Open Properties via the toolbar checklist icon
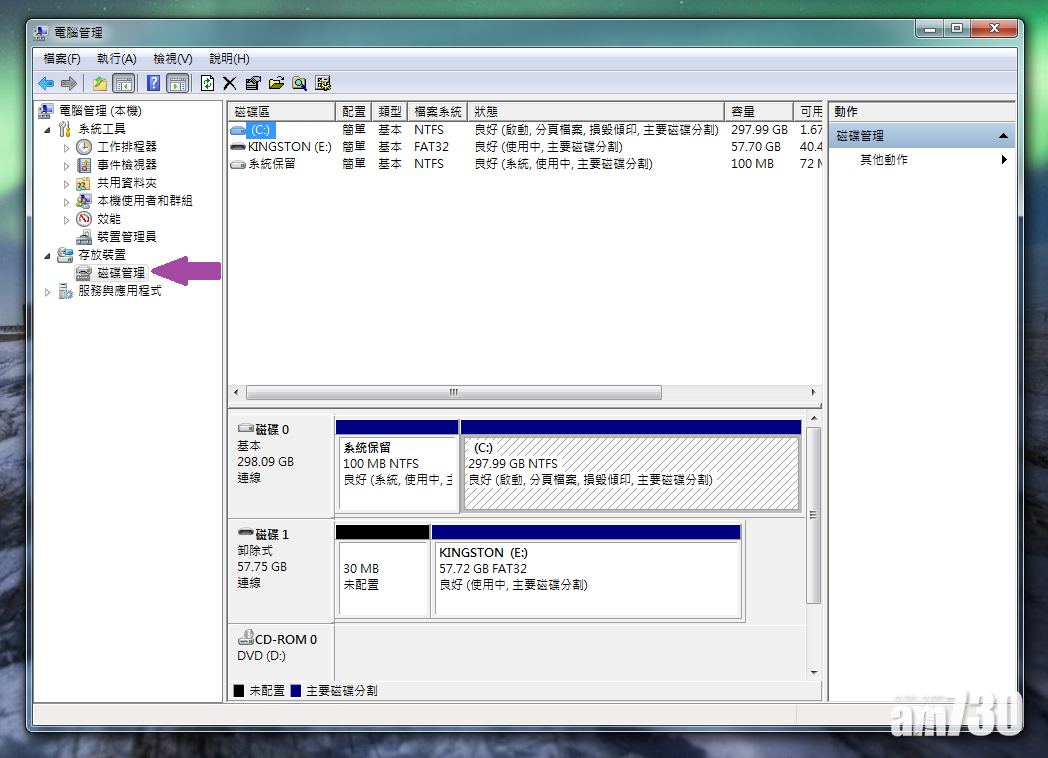The height and width of the screenshot is (758, 1048). click(x=253, y=84)
